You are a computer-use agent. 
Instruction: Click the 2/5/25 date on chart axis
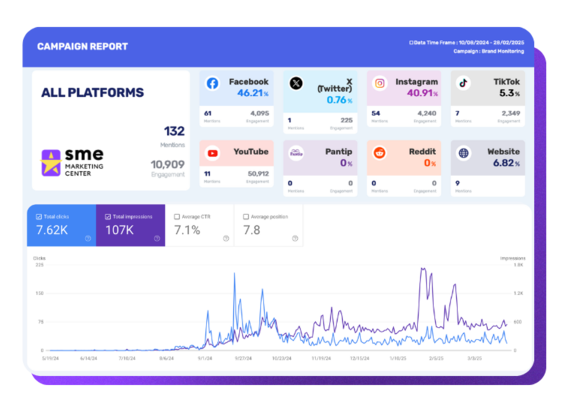click(436, 358)
